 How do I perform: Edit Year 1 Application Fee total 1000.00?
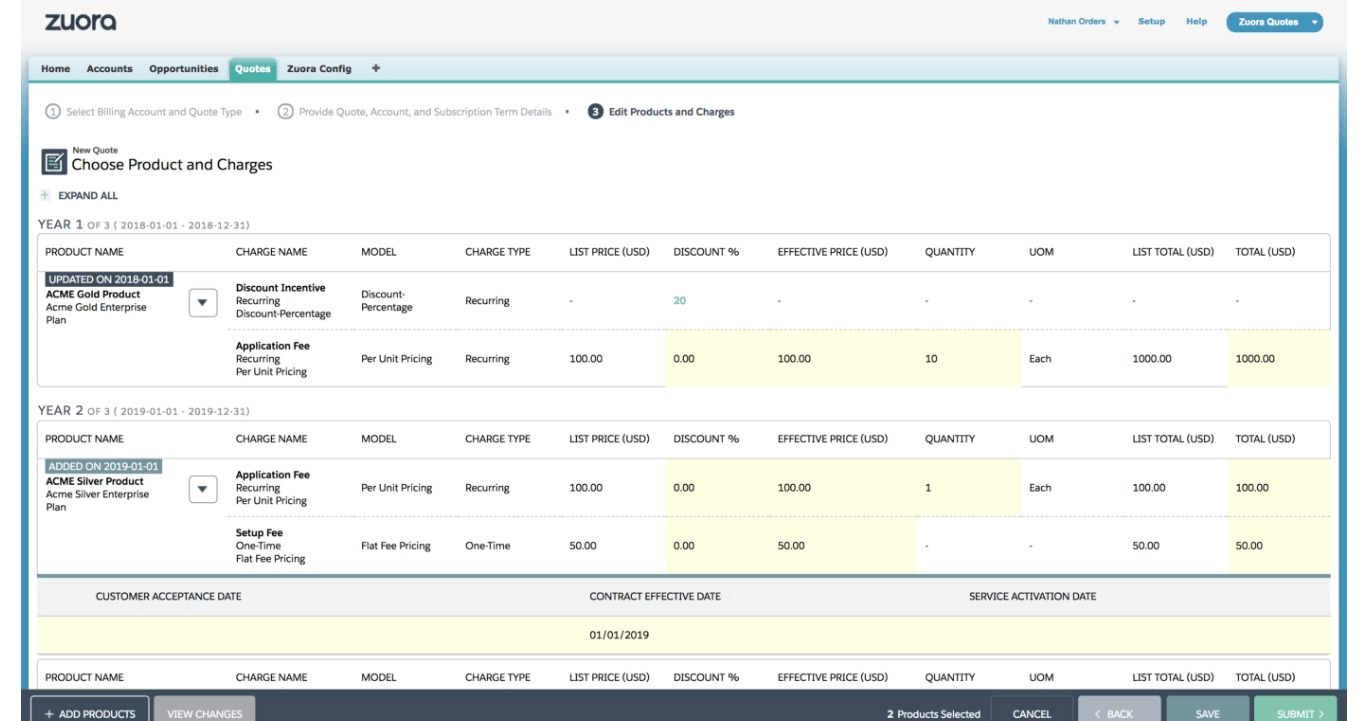pos(1278,358)
